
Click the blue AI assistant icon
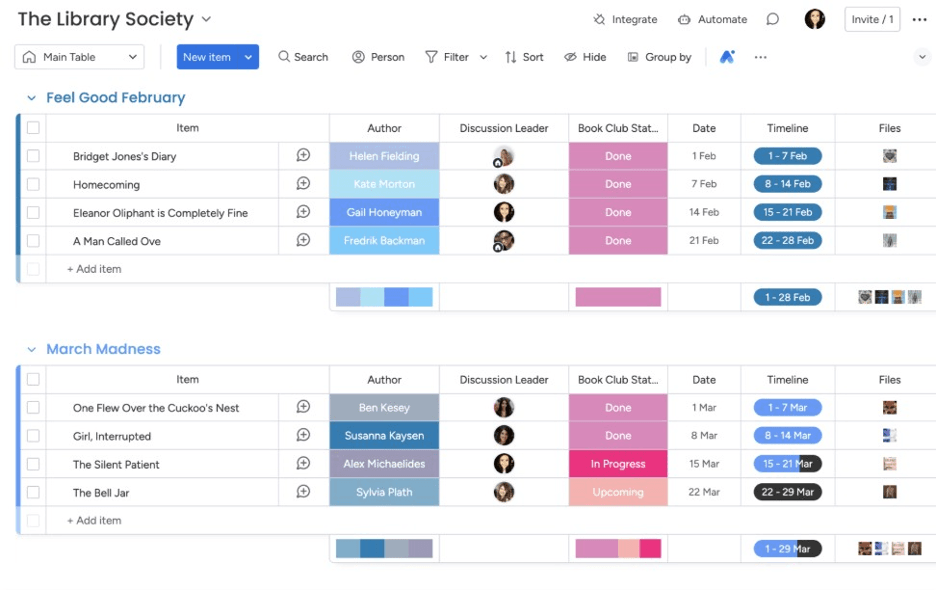click(727, 57)
